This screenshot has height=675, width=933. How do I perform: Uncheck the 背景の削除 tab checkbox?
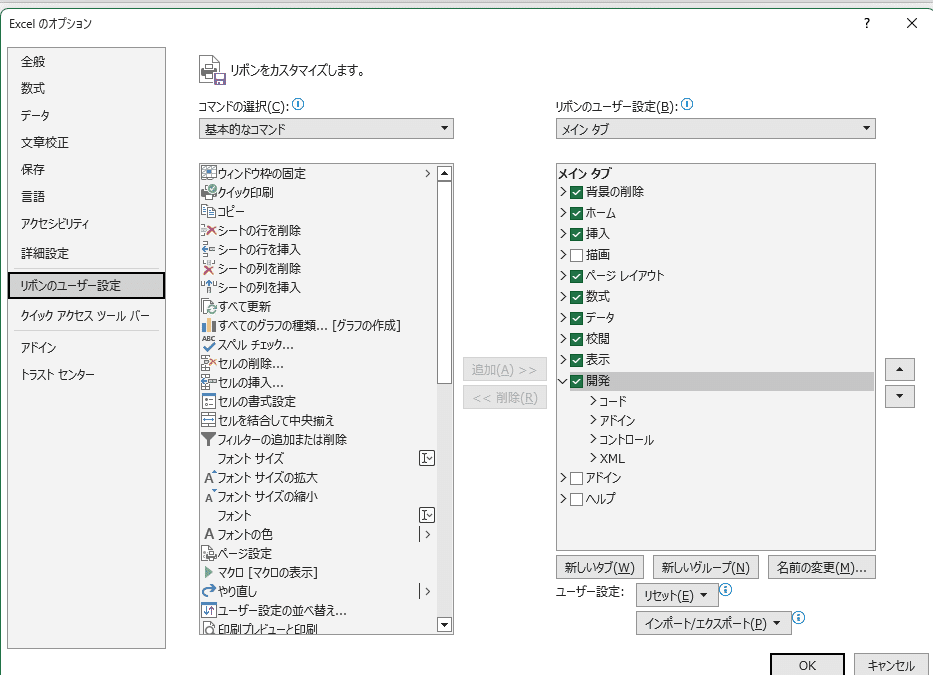coord(576,192)
